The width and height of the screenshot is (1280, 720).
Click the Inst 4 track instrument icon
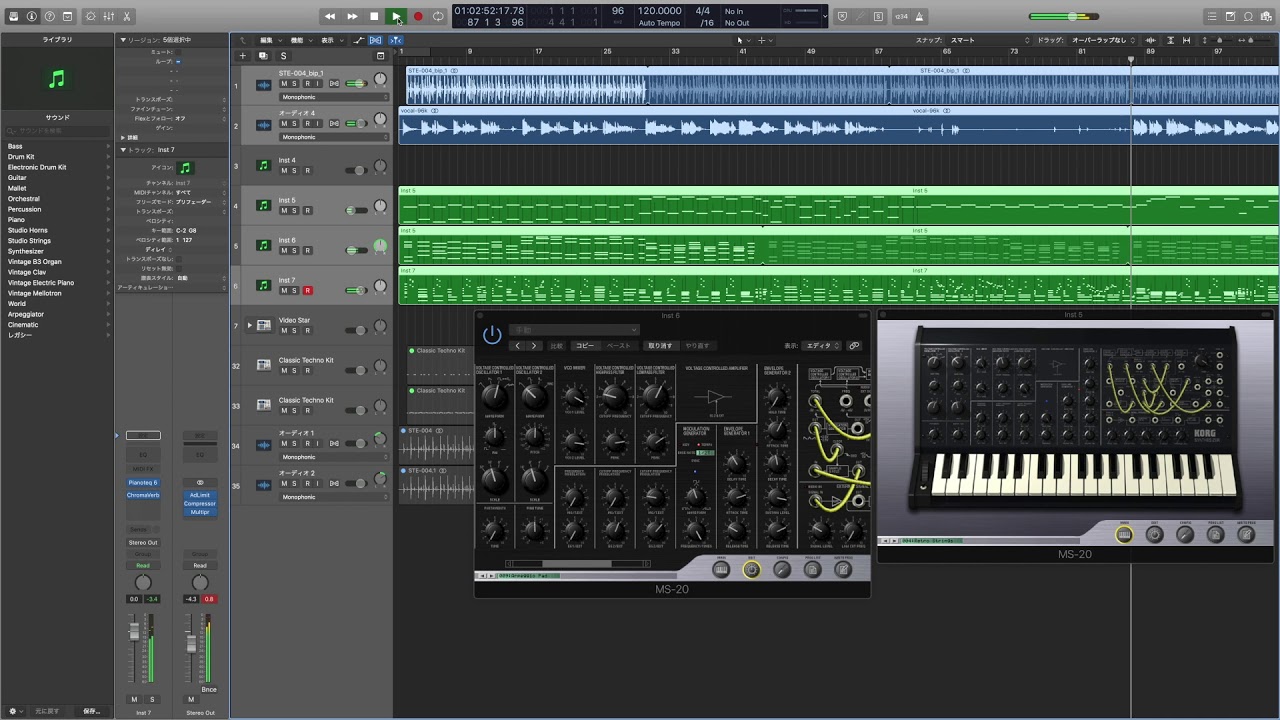(x=263, y=165)
